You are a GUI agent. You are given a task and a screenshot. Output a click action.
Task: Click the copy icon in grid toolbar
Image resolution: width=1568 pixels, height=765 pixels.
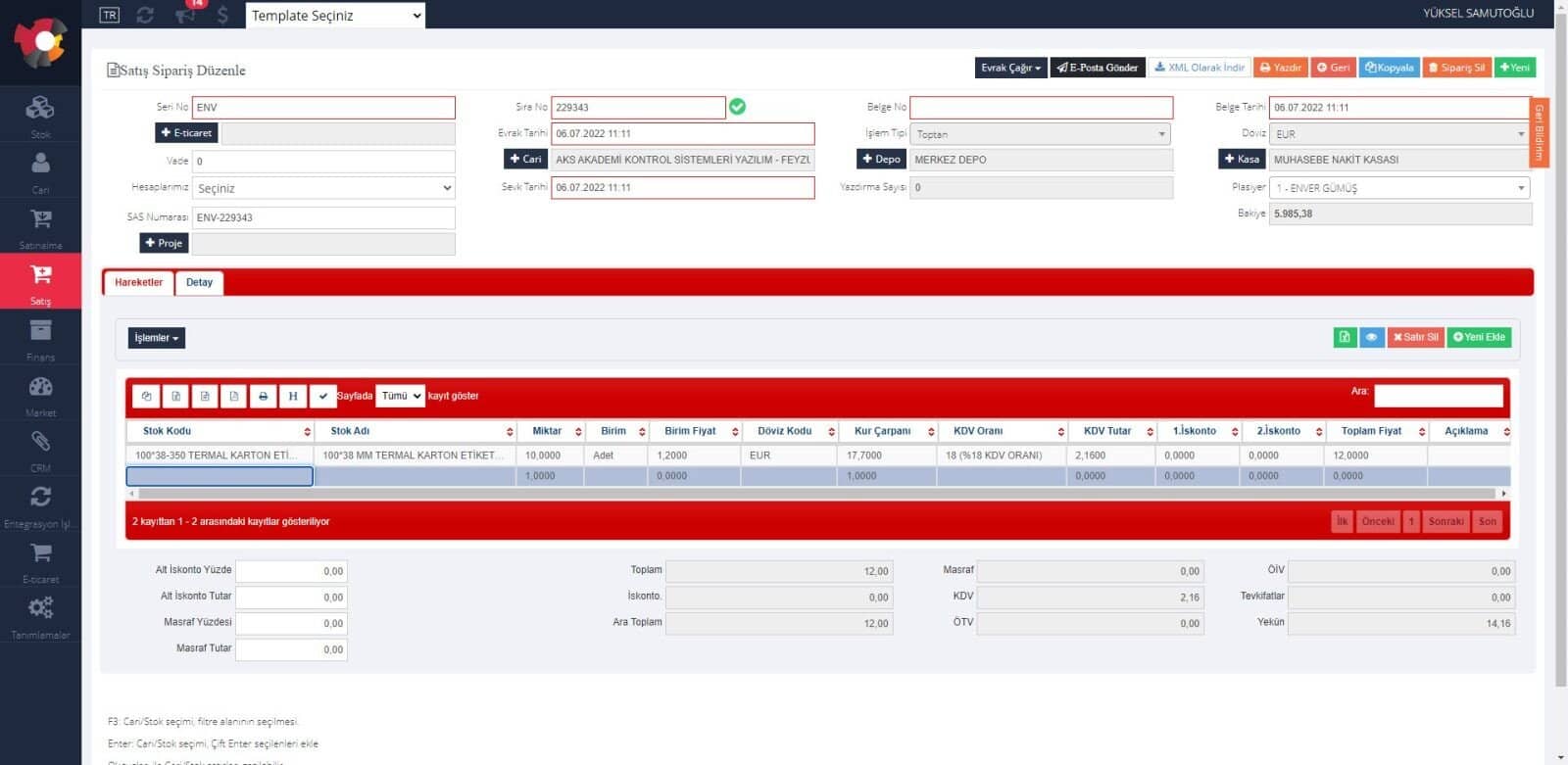[x=147, y=396]
